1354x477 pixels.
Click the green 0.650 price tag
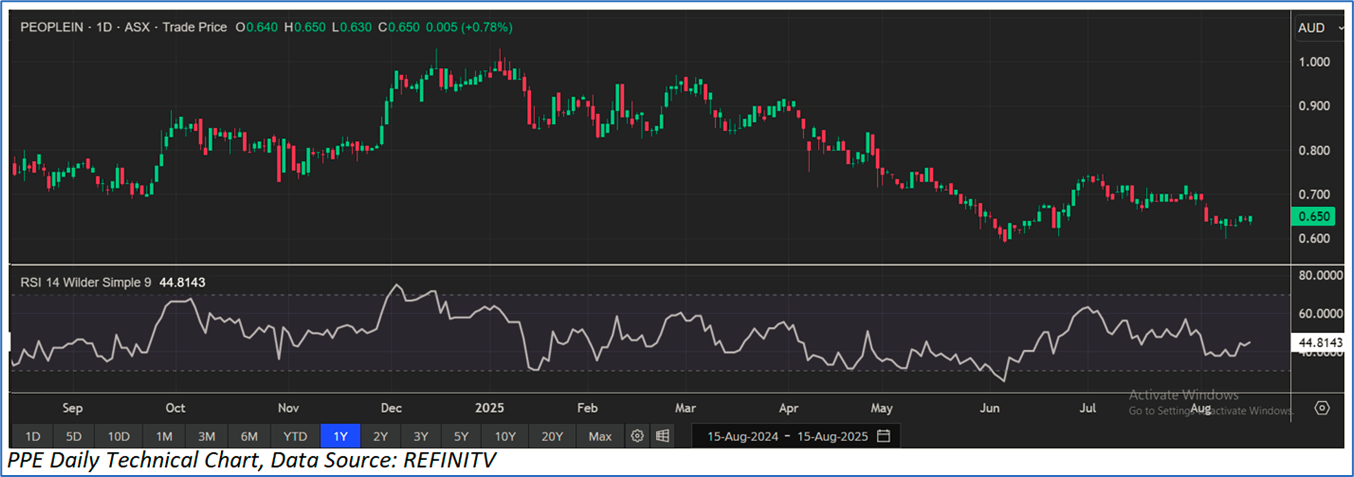[1310, 217]
